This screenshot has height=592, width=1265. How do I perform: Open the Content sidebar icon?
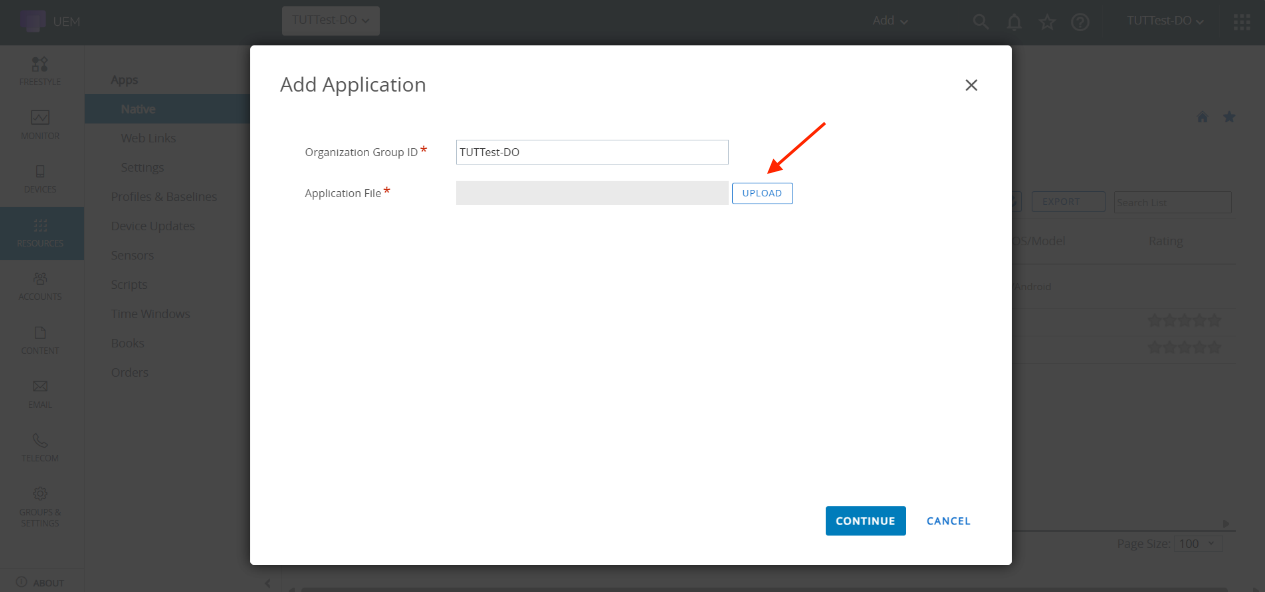pyautogui.click(x=40, y=340)
